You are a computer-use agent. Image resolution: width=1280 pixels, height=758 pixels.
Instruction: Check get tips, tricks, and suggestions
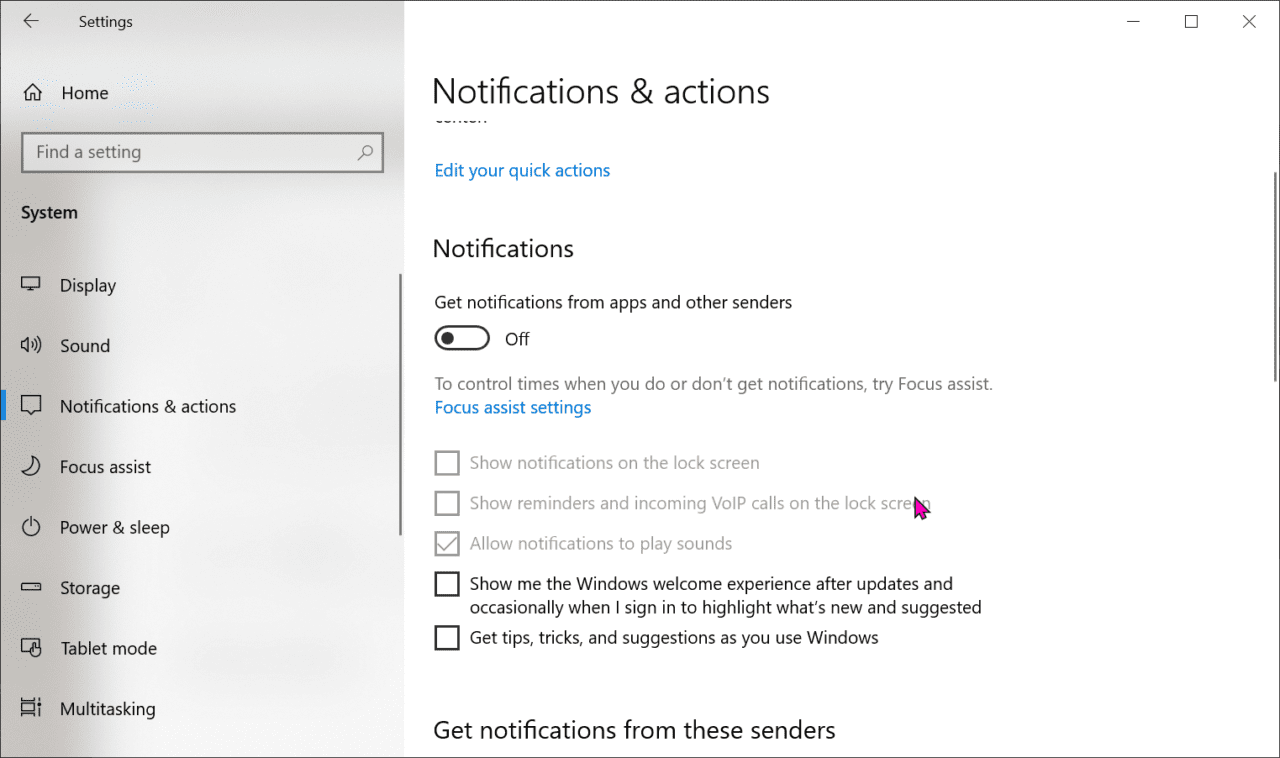click(446, 637)
